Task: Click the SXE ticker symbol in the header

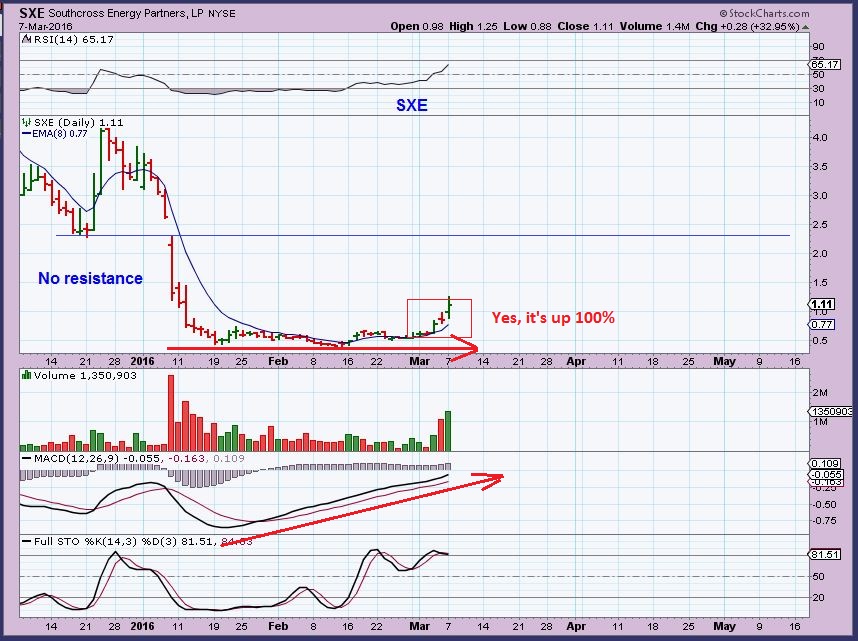Action: (32, 13)
